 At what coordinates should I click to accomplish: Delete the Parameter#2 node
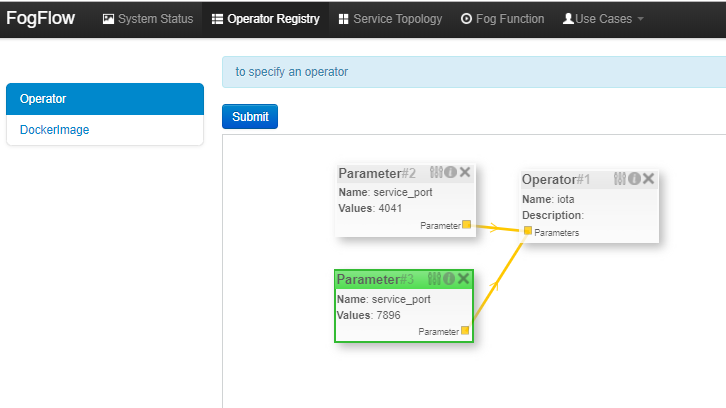pyautogui.click(x=465, y=173)
